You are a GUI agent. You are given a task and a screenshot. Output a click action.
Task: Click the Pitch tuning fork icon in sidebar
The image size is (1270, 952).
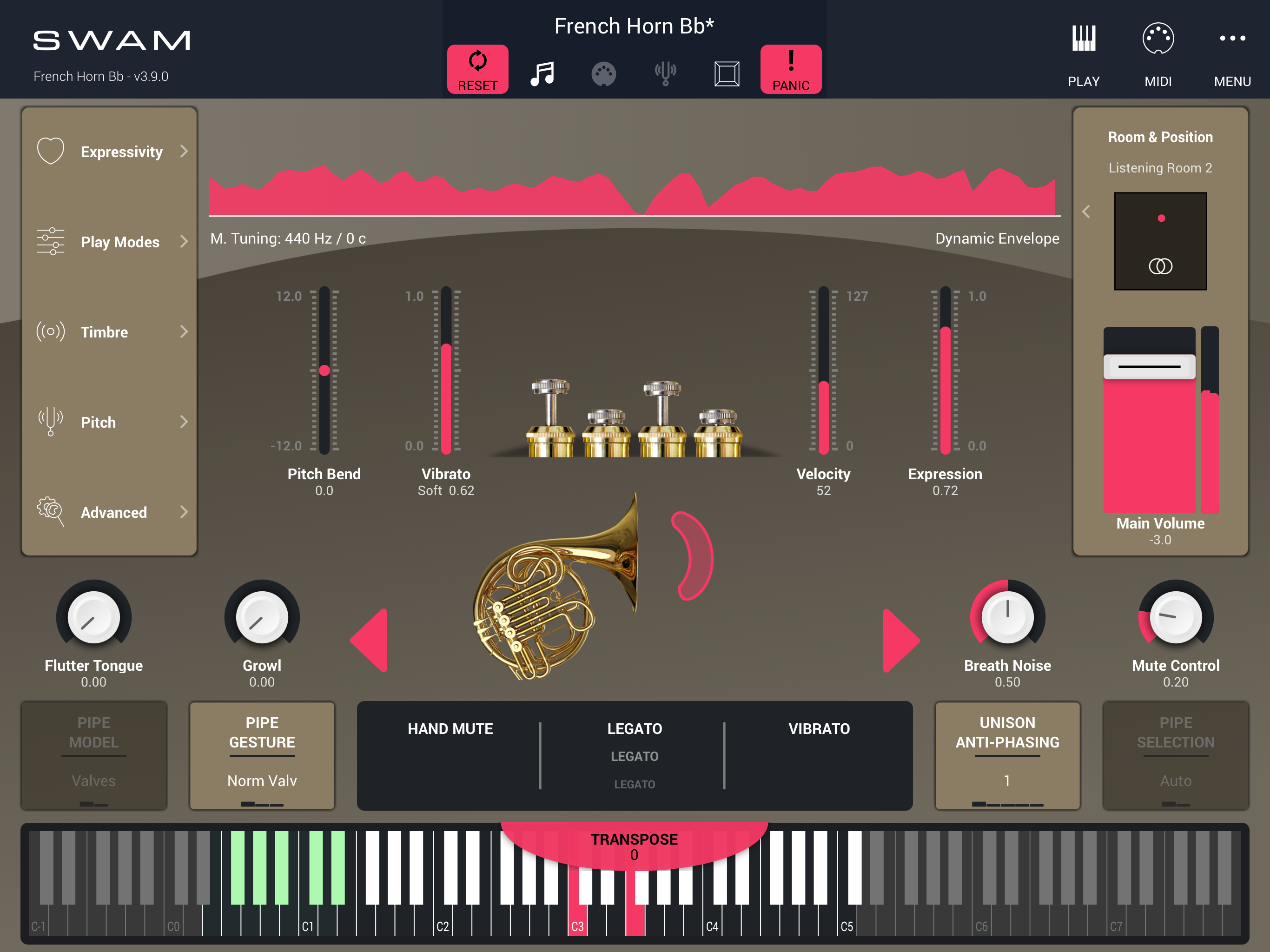click(51, 422)
